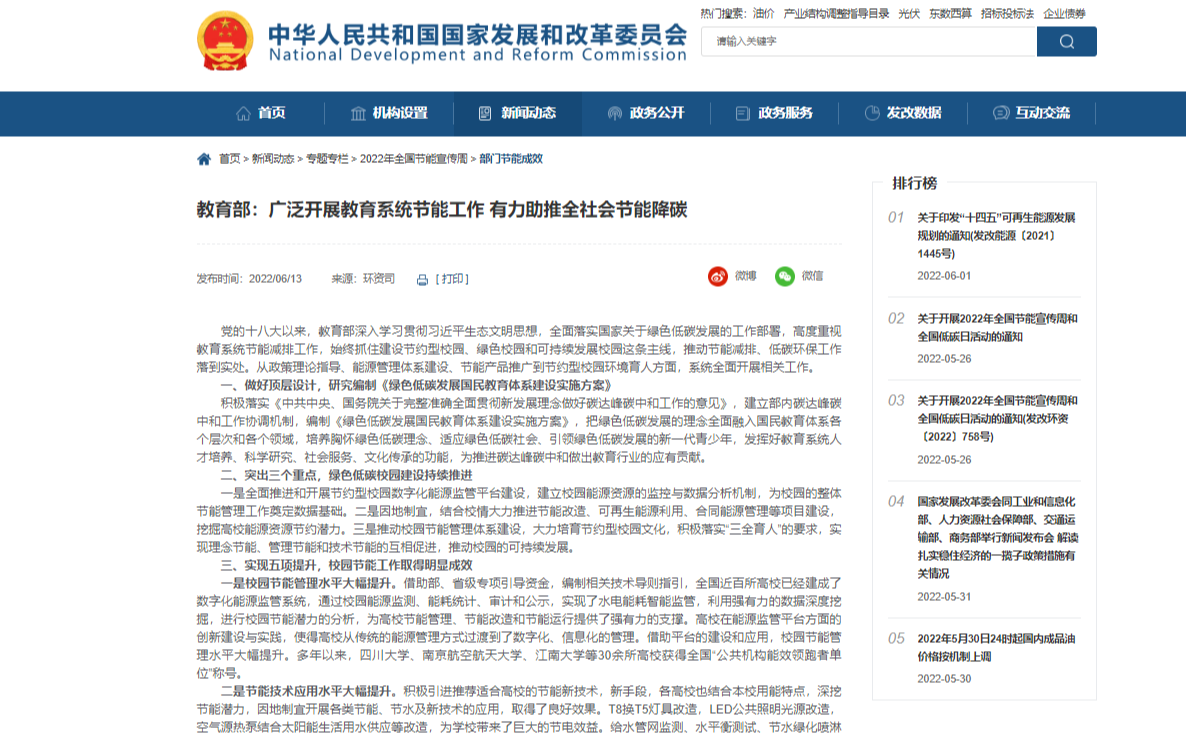Click ranking number 01
The image size is (1186, 734).
(896, 218)
